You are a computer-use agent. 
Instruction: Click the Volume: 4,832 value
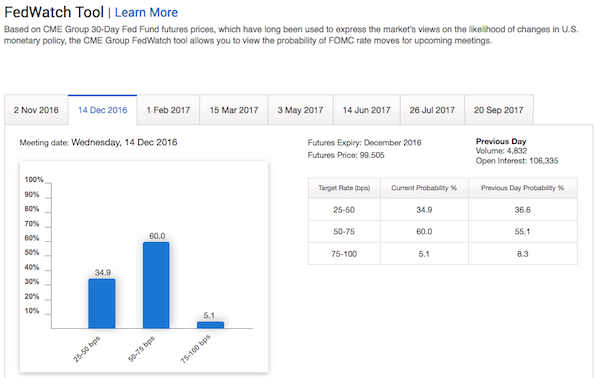point(501,151)
